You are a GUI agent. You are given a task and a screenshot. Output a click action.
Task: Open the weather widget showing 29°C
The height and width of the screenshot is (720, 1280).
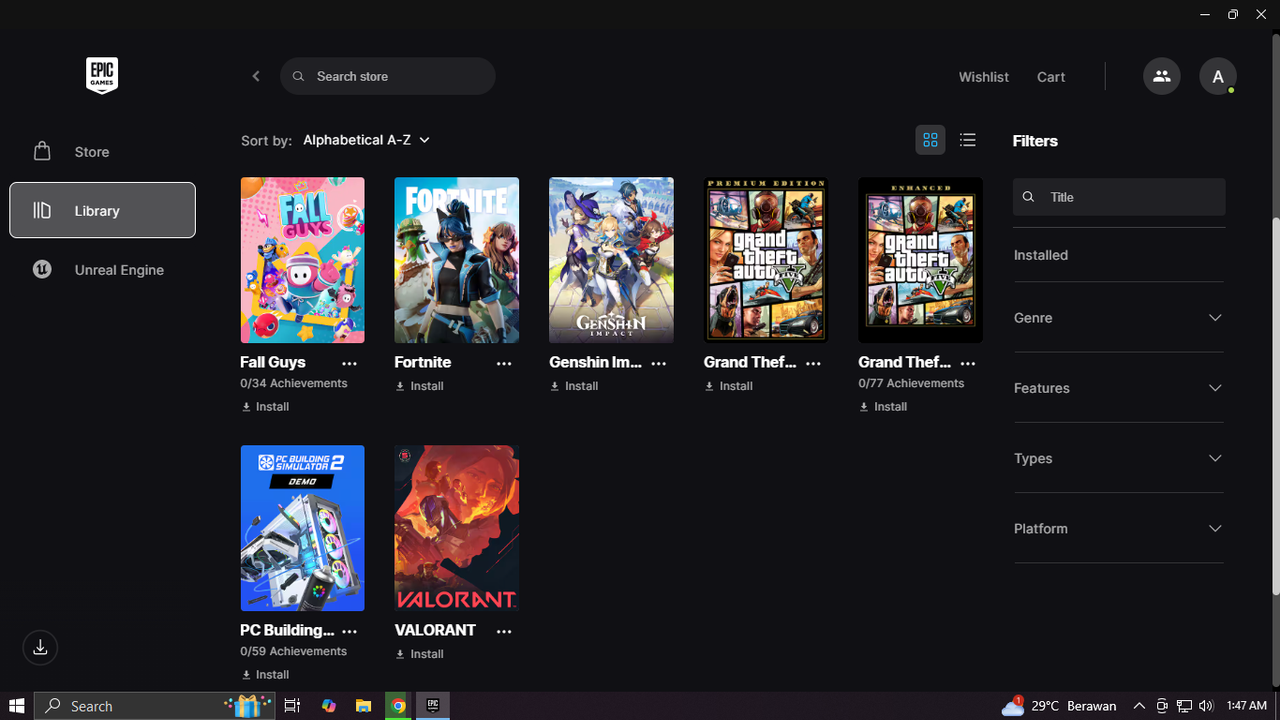[1059, 706]
